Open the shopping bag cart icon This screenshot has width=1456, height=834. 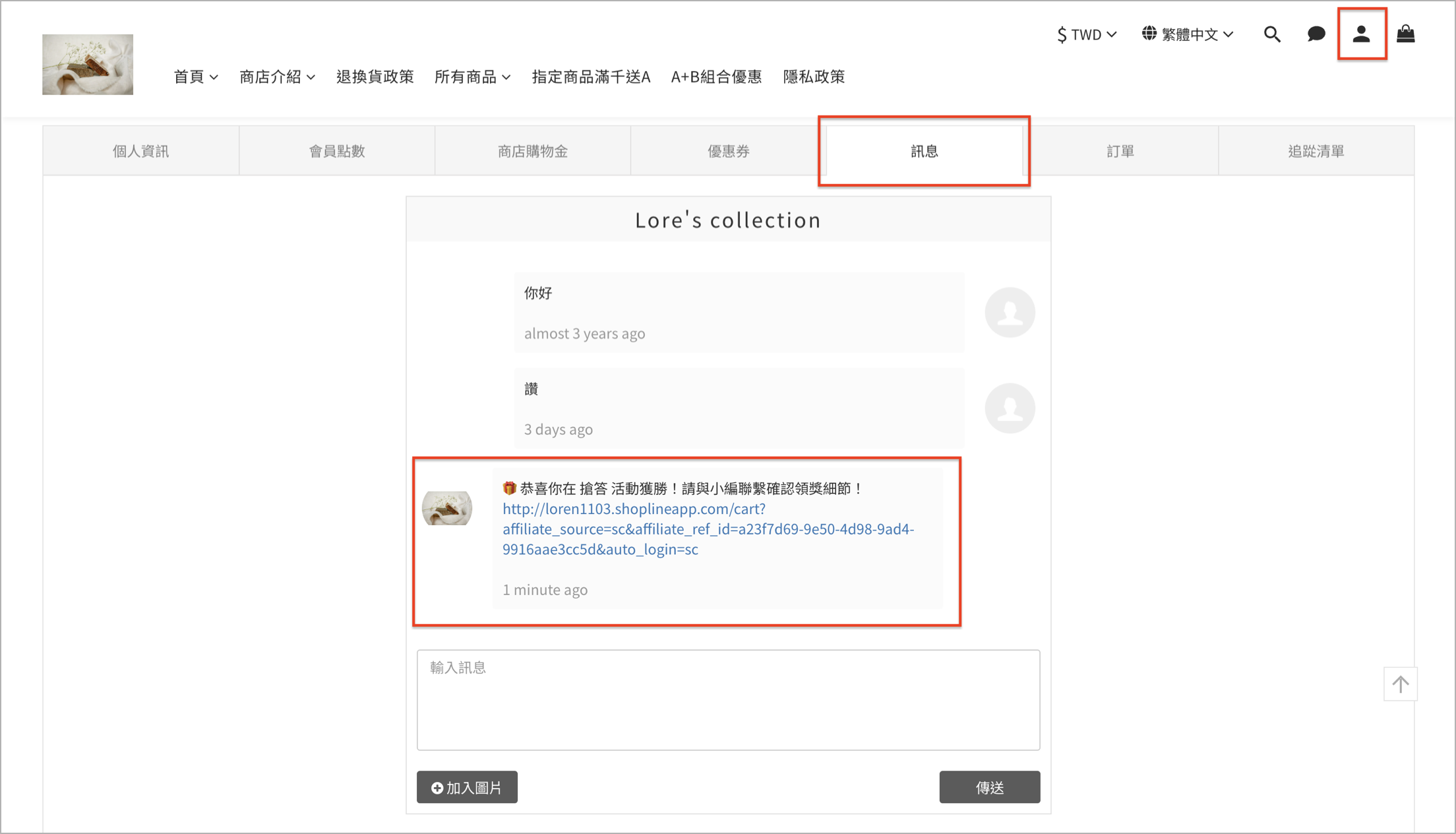(1406, 34)
